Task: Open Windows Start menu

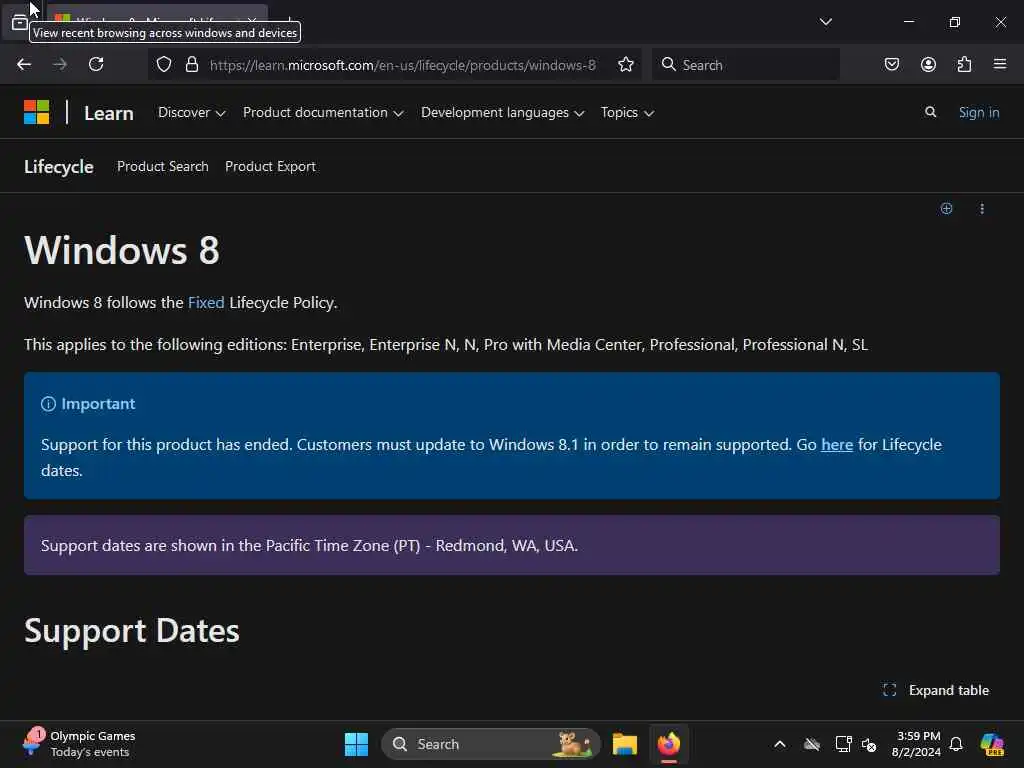Action: (x=356, y=744)
